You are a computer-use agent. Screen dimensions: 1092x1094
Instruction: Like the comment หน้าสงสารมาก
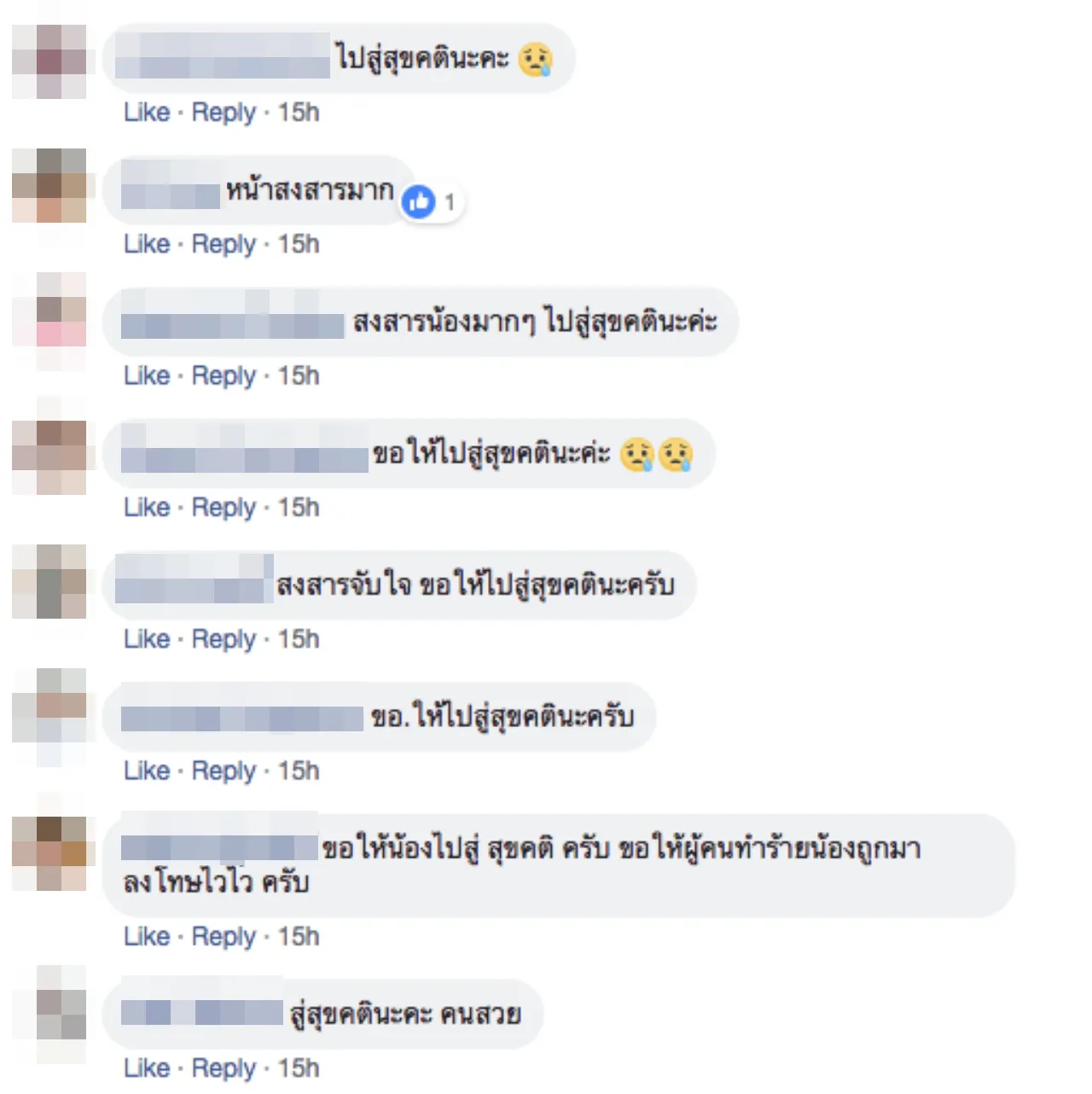click(147, 244)
